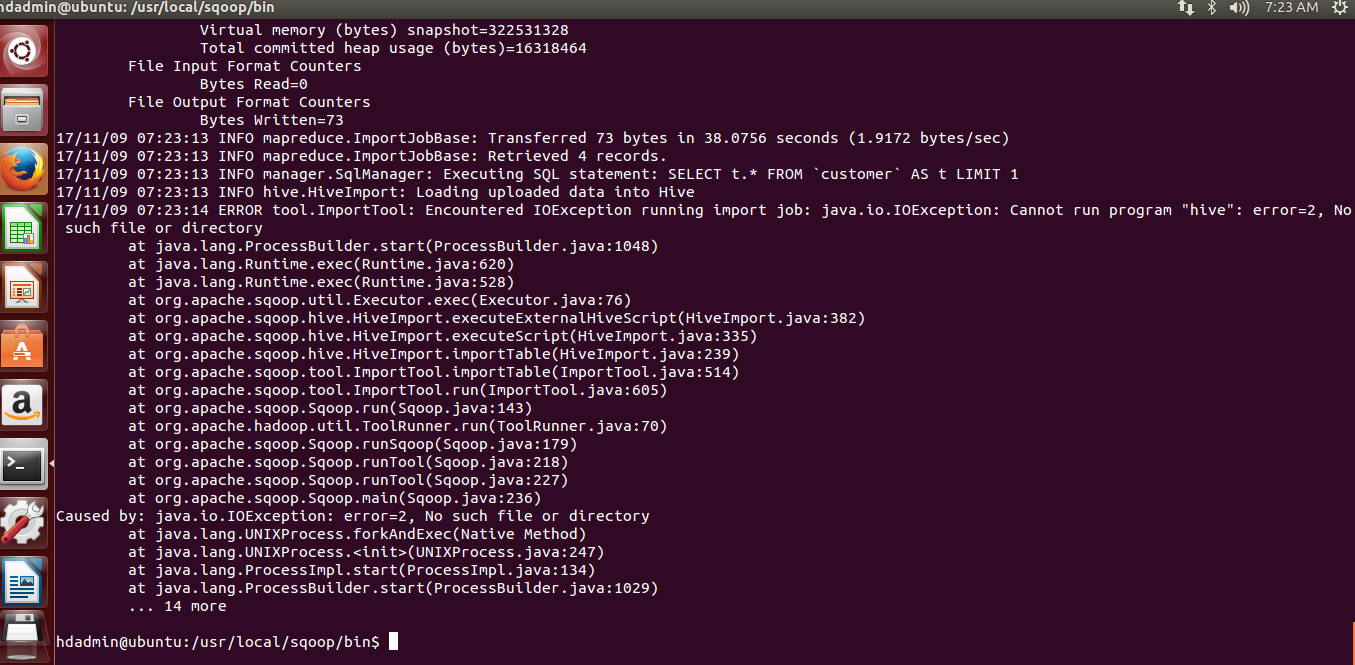Screen dimensions: 1355x665
Task: Open System Settings gear-and-wrench icon
Action: pyautogui.click(x=24, y=522)
